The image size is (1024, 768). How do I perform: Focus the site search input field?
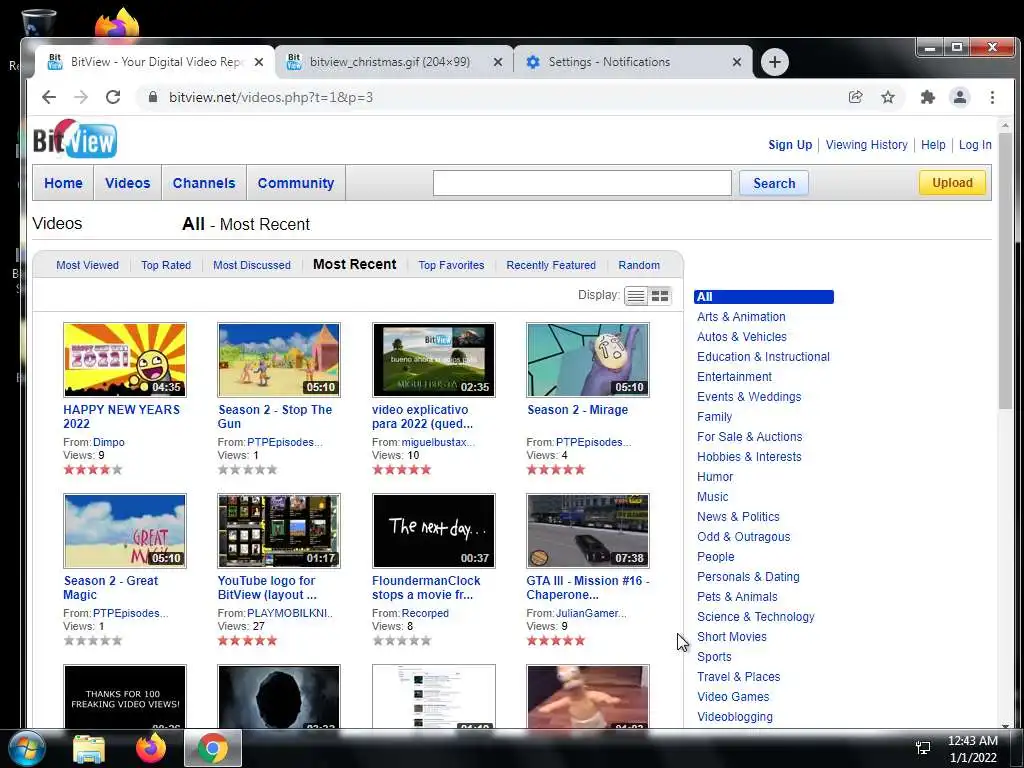tap(582, 183)
